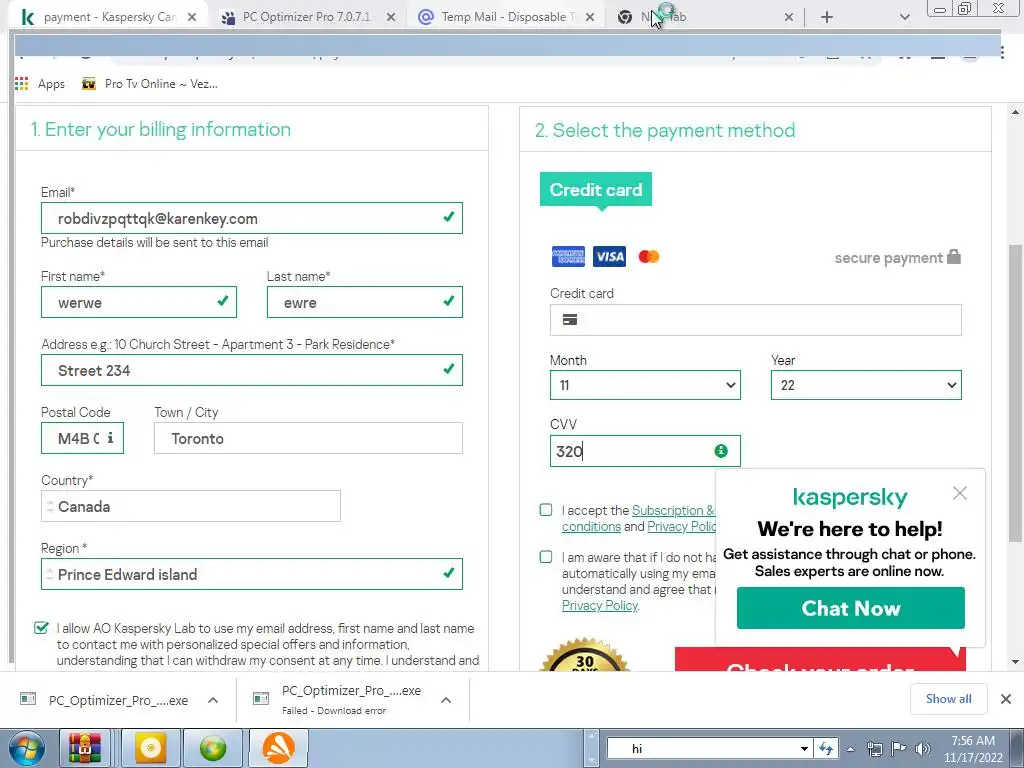Viewport: 1024px width, 768px height.
Task: Open the volume speaker tray icon
Action: pyautogui.click(x=923, y=749)
